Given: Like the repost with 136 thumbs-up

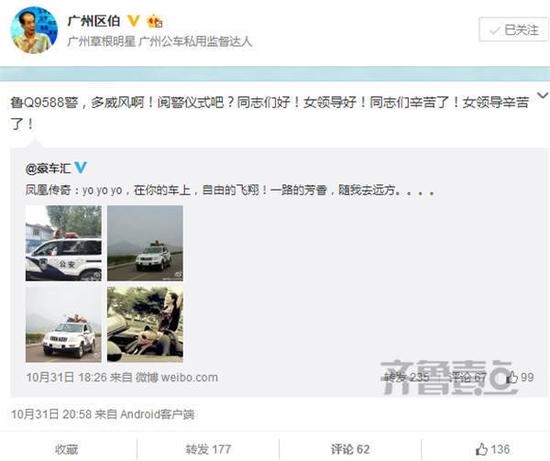Looking at the screenshot, I should click(493, 449).
